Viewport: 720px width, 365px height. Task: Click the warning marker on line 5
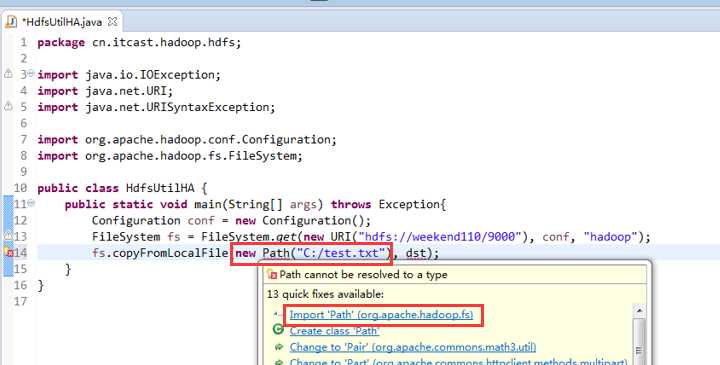[8, 106]
